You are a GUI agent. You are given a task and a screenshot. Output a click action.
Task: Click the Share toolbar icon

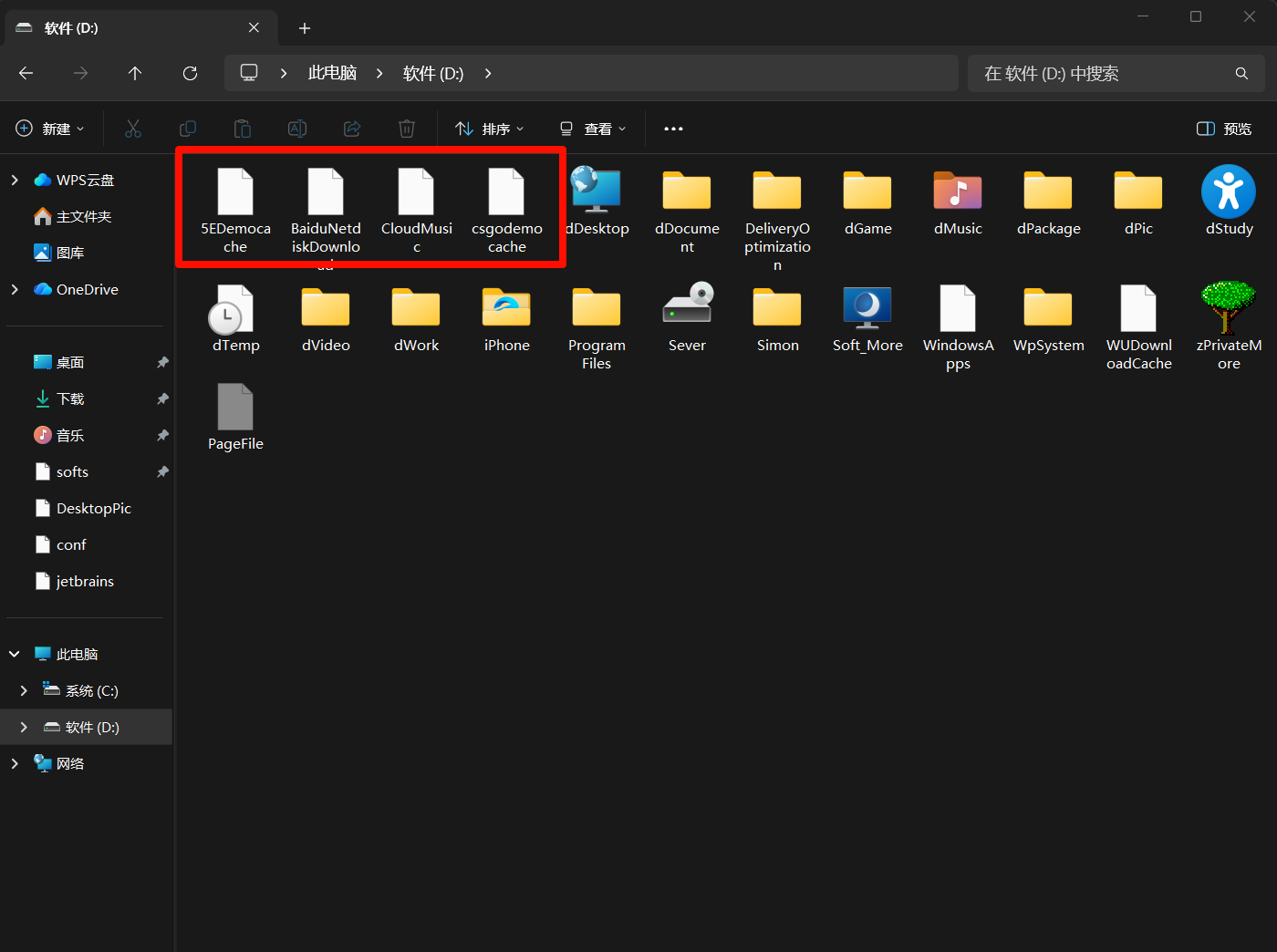(x=352, y=129)
